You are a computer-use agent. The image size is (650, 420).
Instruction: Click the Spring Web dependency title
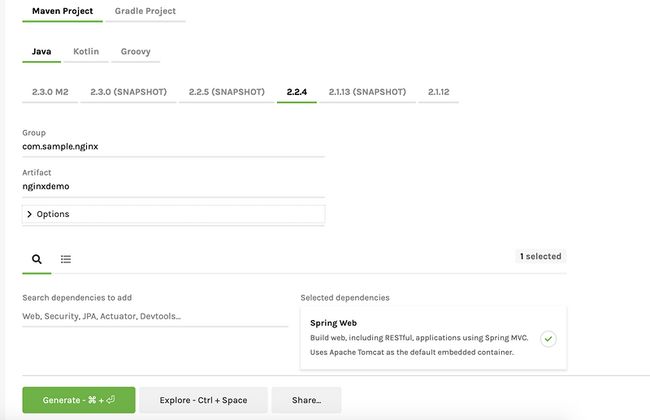coord(333,323)
